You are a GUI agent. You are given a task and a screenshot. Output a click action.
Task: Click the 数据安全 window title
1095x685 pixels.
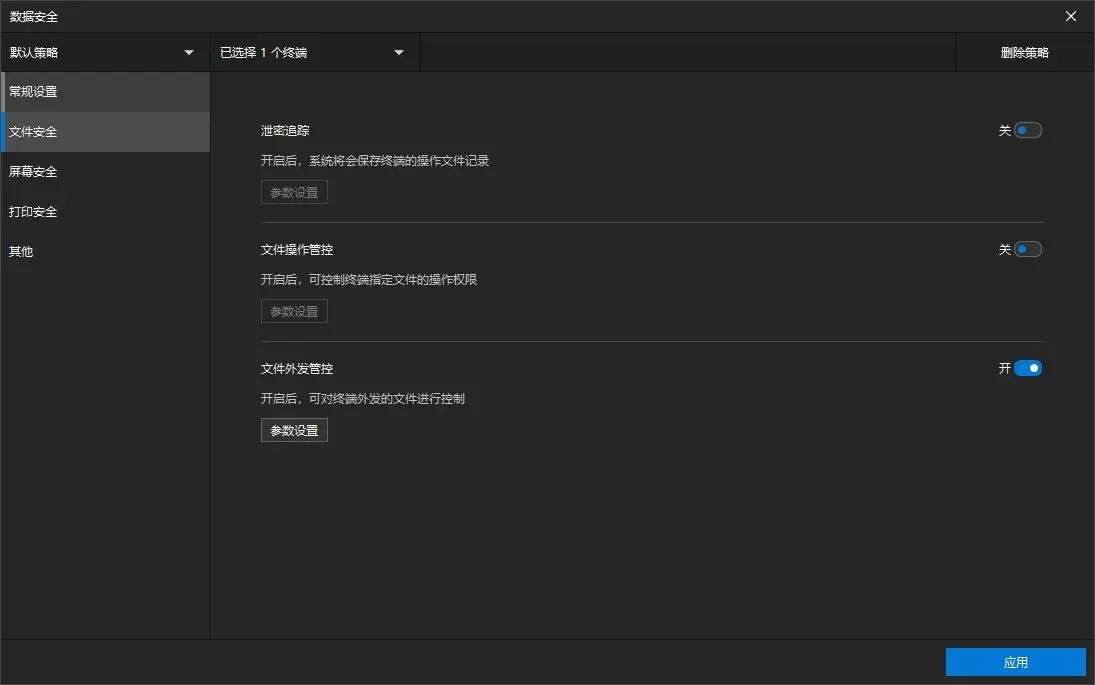pyautogui.click(x=34, y=16)
